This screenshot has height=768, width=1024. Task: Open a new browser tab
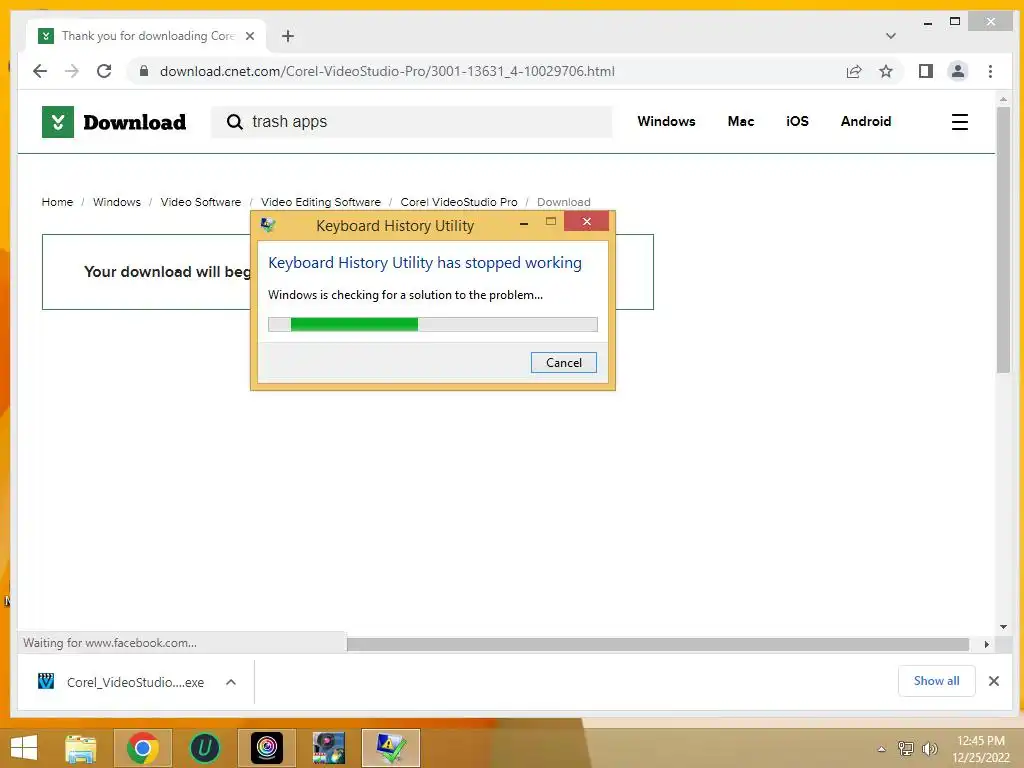(x=287, y=36)
